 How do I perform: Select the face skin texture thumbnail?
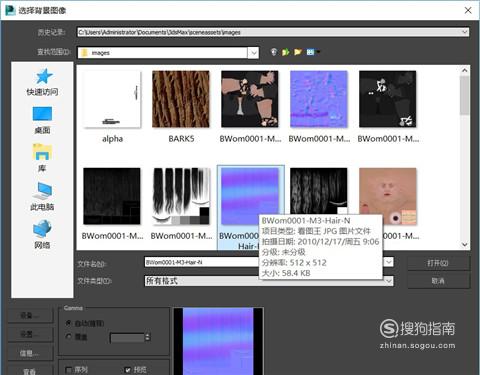coord(388,196)
